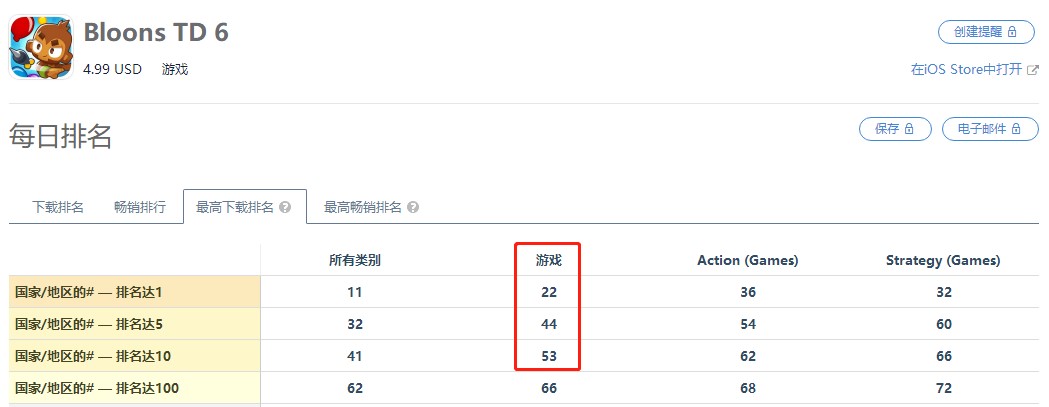Switch to the 畅销排行 tab
Screen dimensions: 1049x407
point(140,208)
